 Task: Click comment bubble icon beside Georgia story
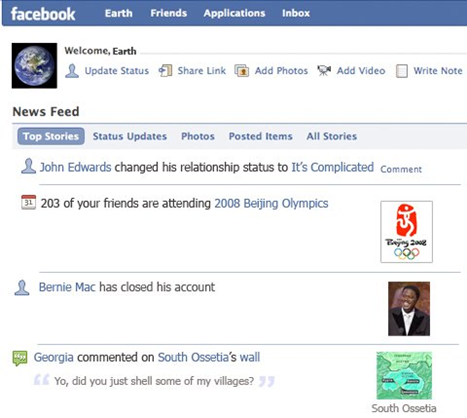(20, 358)
